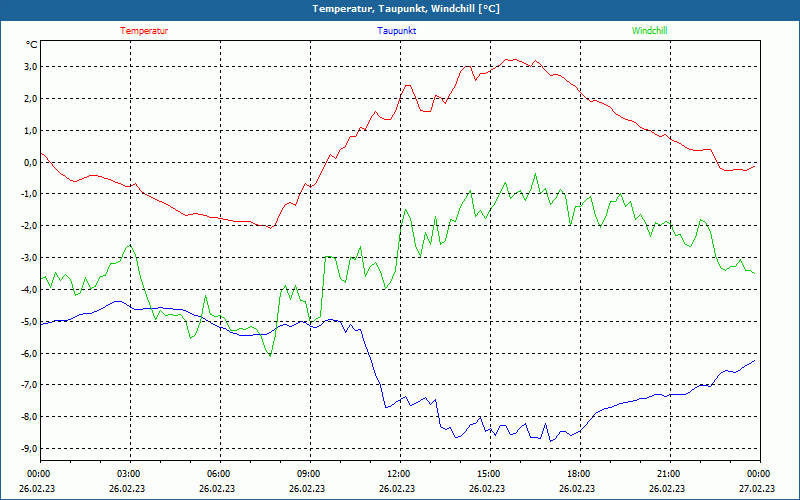This screenshot has width=800, height=500.
Task: Click the '°C' y-axis unit label
Action: tap(31, 45)
